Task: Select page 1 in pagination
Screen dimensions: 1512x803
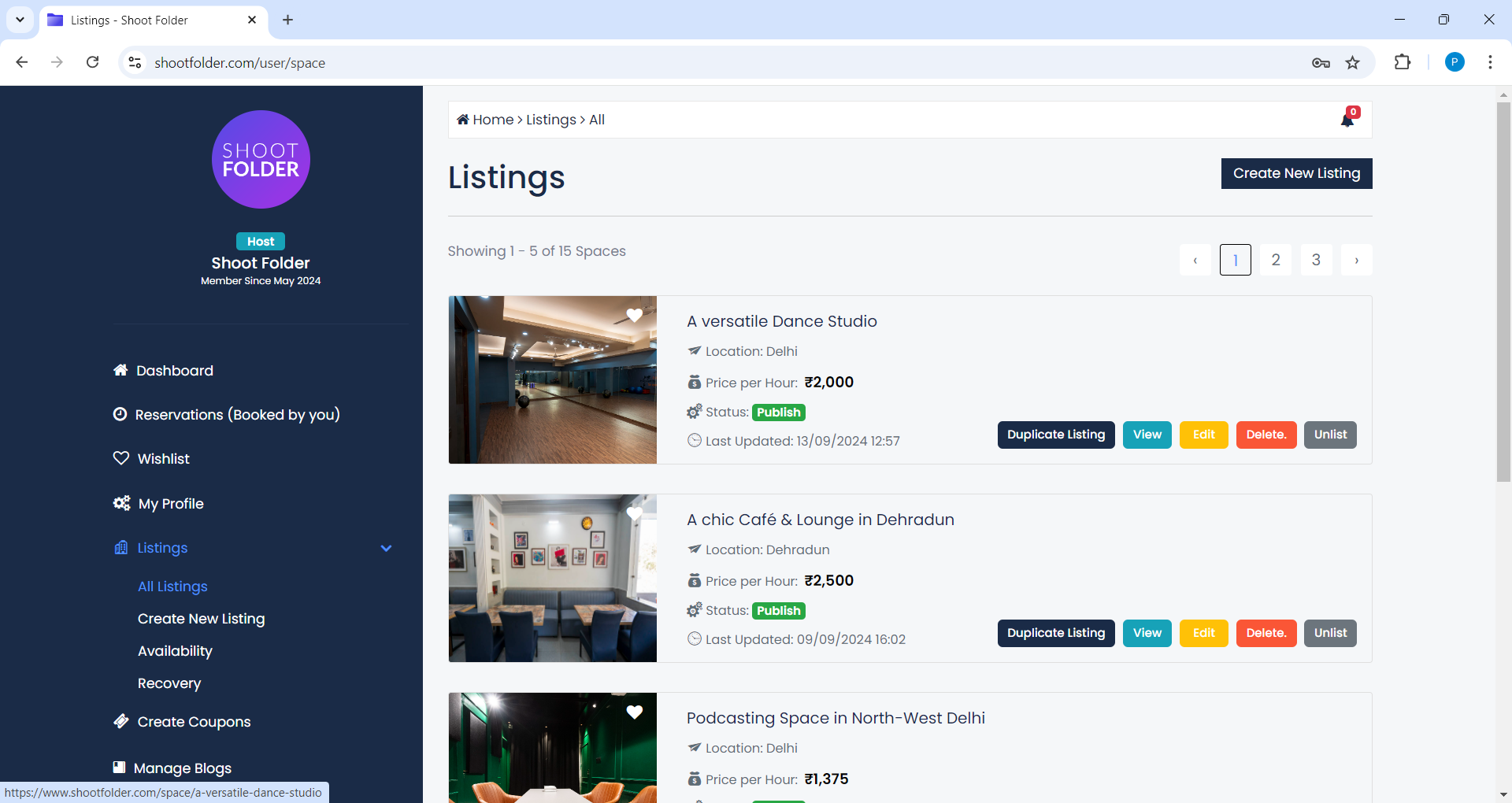Action: (x=1236, y=260)
